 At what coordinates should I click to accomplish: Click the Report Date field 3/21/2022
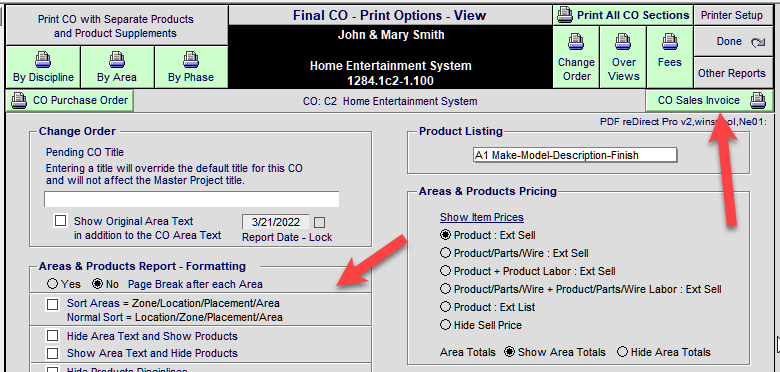(x=276, y=222)
